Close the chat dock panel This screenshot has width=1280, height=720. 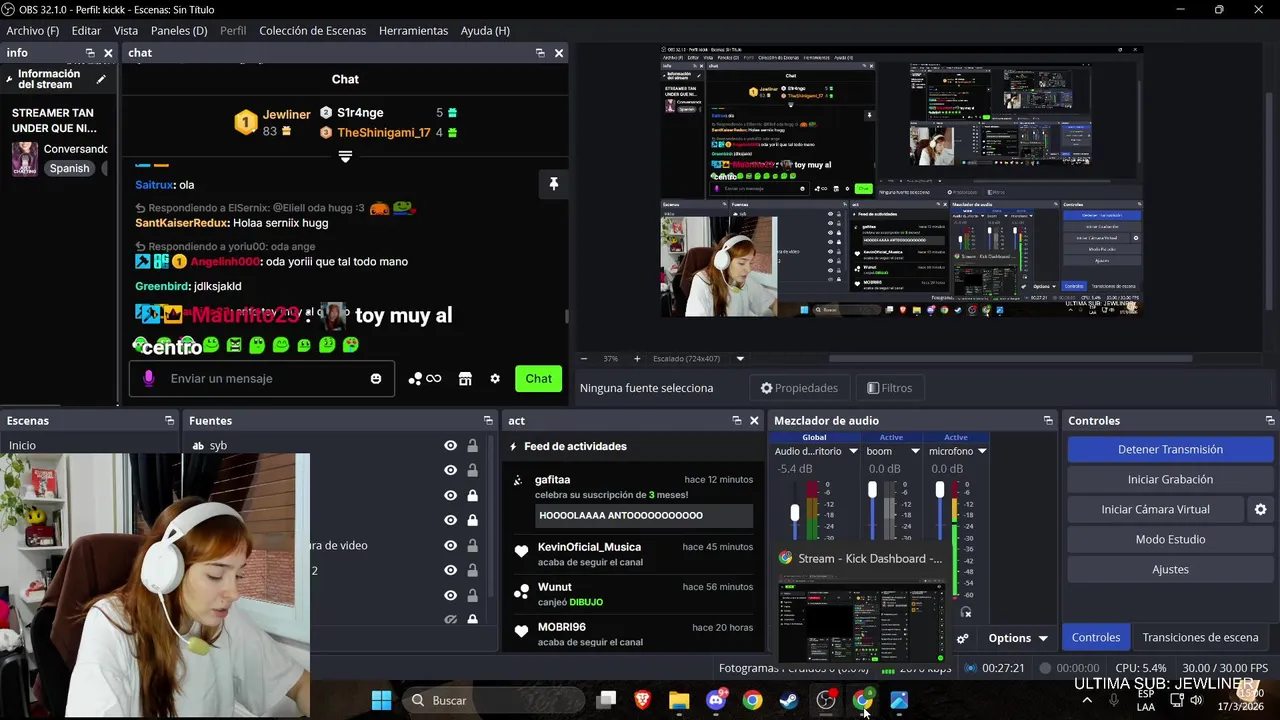[x=559, y=53]
